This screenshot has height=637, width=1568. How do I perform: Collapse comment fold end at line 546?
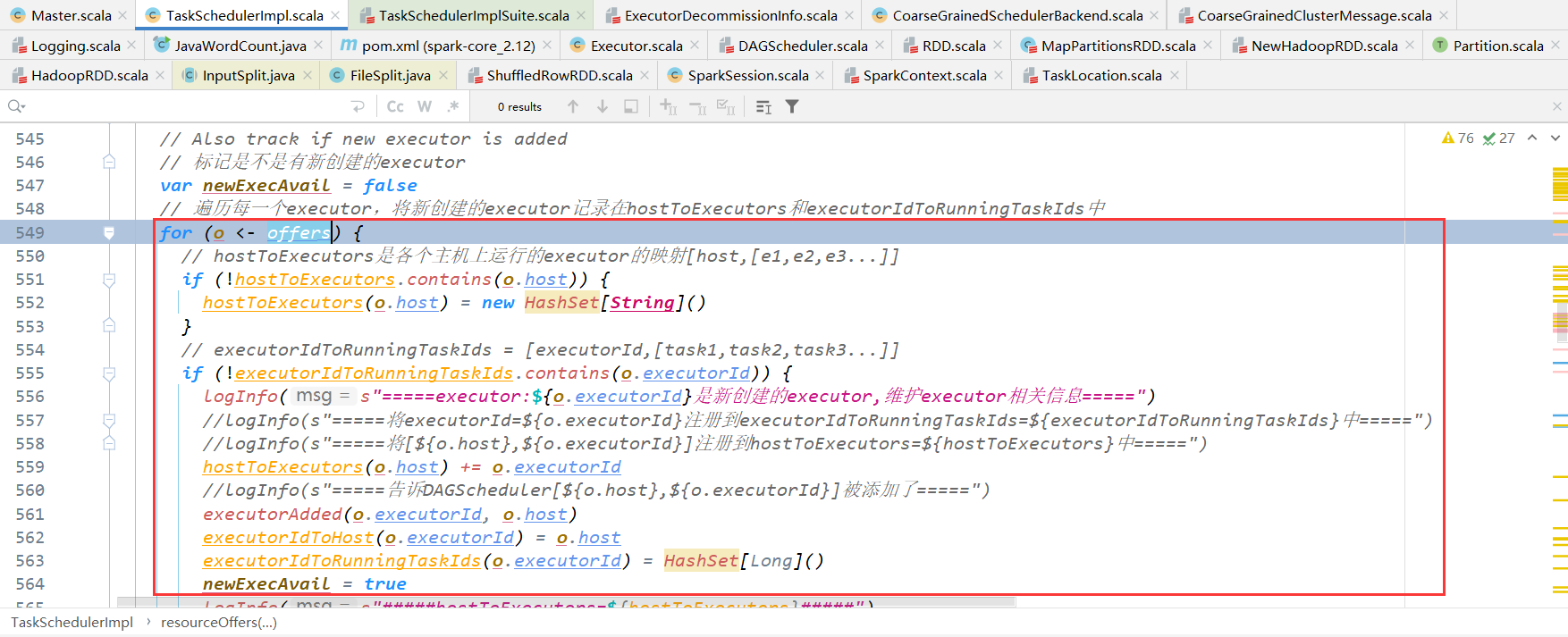point(109,162)
